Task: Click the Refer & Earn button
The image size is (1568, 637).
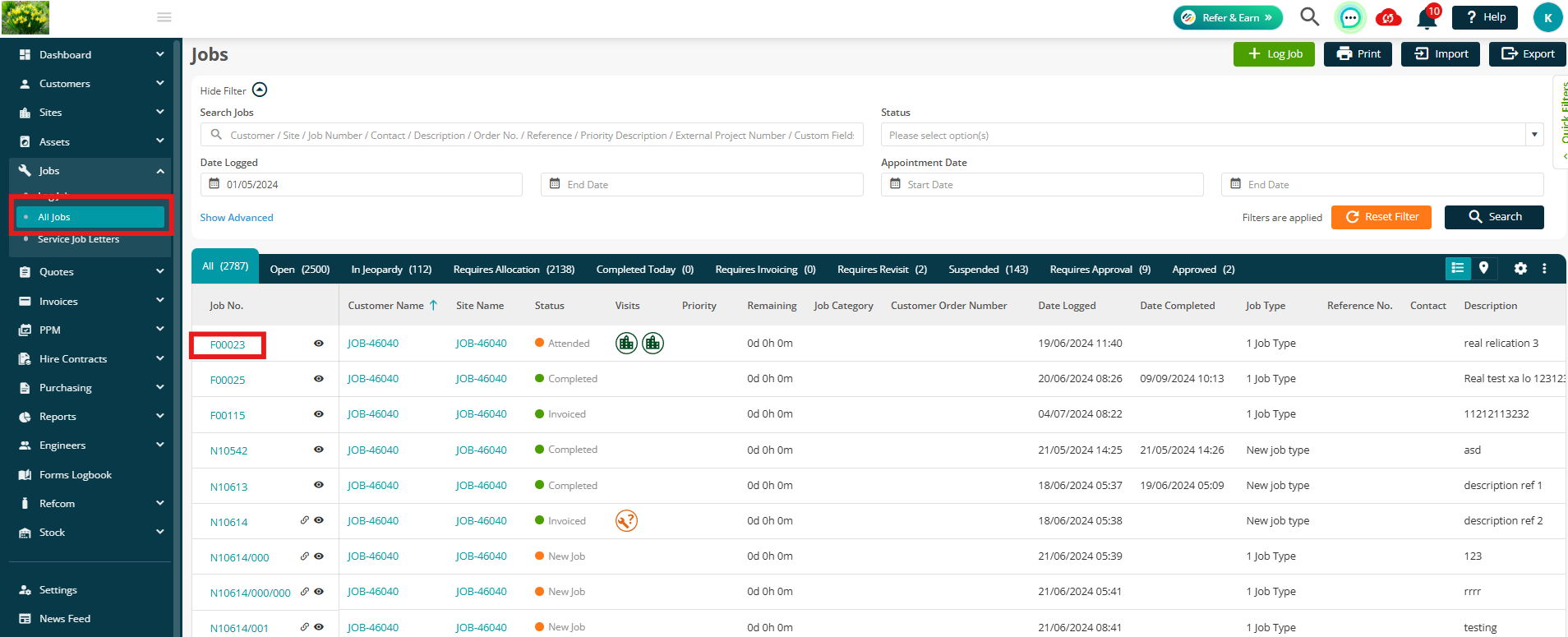Action: pyautogui.click(x=1228, y=17)
